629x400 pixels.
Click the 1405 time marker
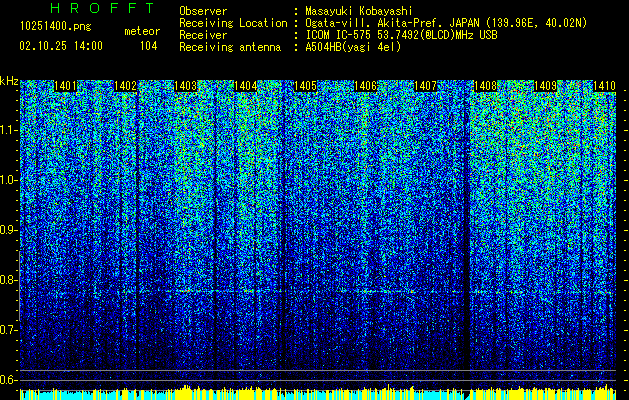tap(305, 86)
